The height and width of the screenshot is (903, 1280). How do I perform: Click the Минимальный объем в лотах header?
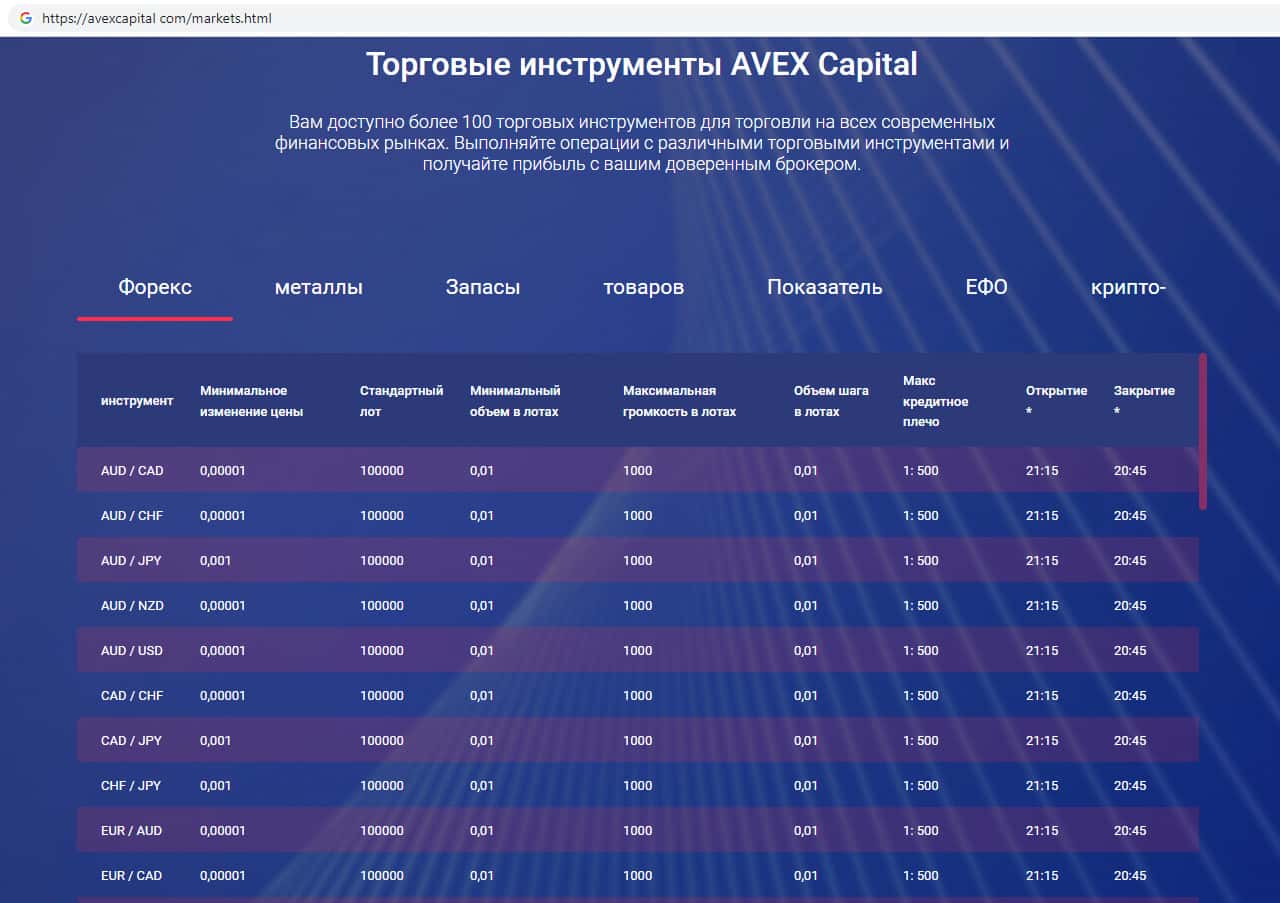[x=515, y=401]
